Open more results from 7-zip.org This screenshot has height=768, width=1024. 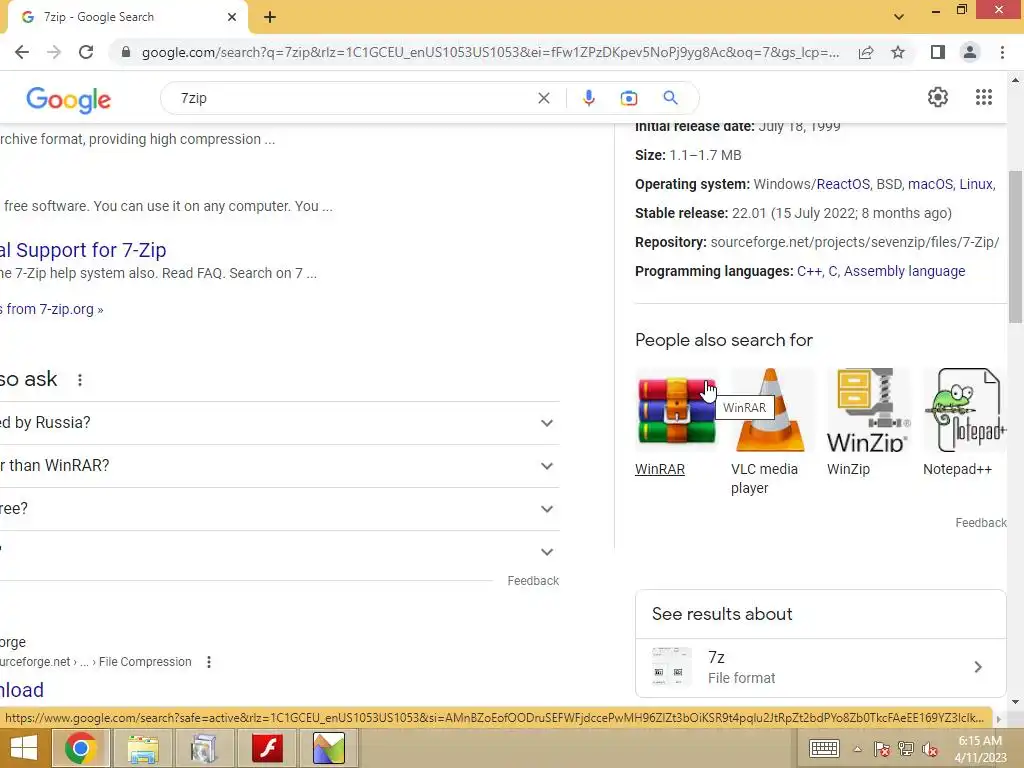coord(52,309)
